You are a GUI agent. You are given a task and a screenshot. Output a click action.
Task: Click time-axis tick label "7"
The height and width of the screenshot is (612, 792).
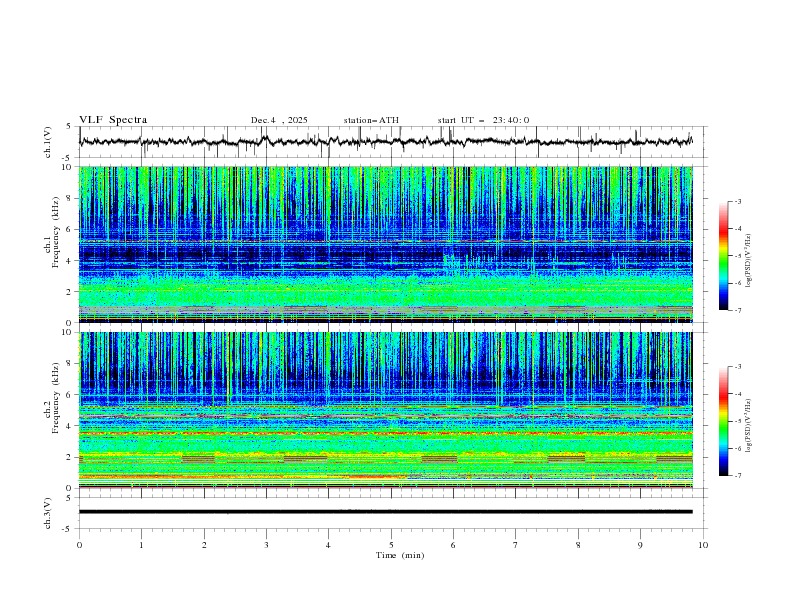516,545
